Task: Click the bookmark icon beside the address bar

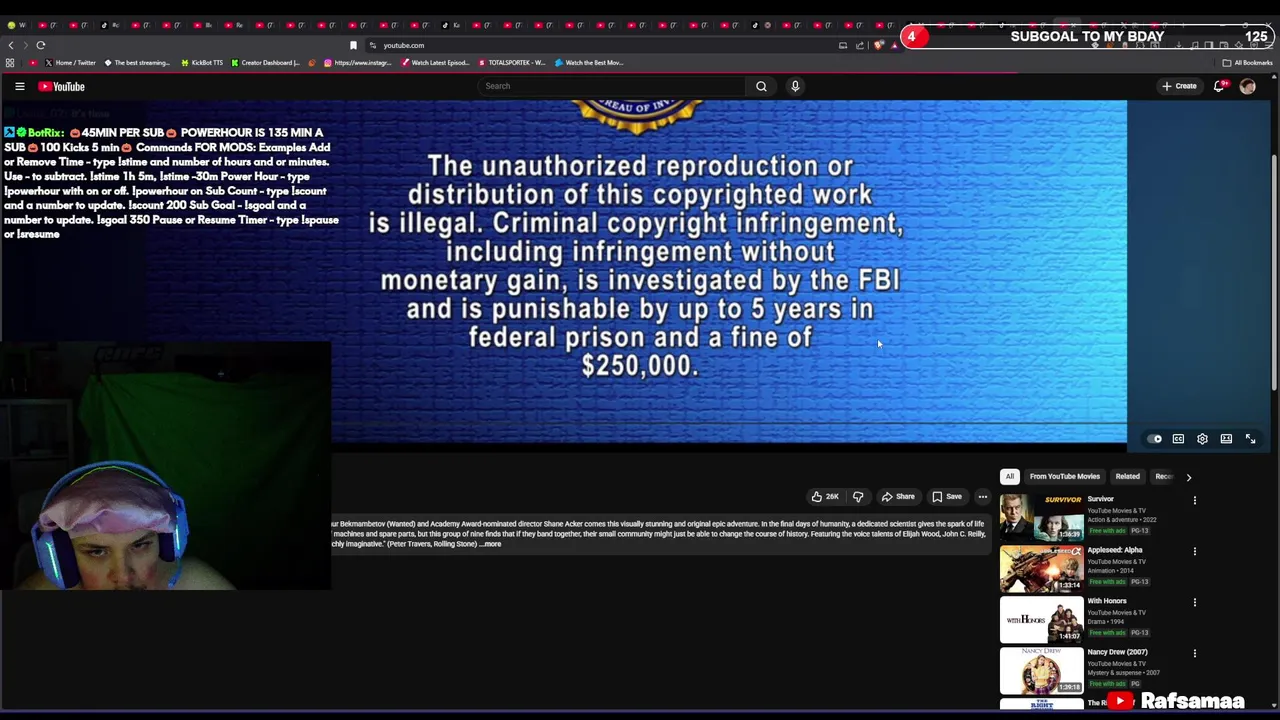Action: [x=353, y=45]
